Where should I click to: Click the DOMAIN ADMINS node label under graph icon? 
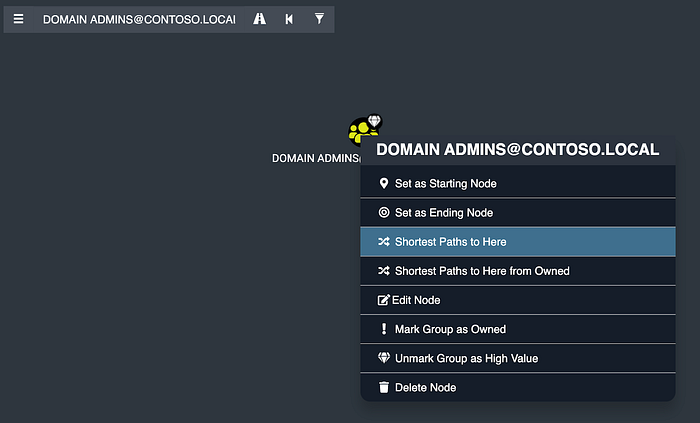[316, 158]
